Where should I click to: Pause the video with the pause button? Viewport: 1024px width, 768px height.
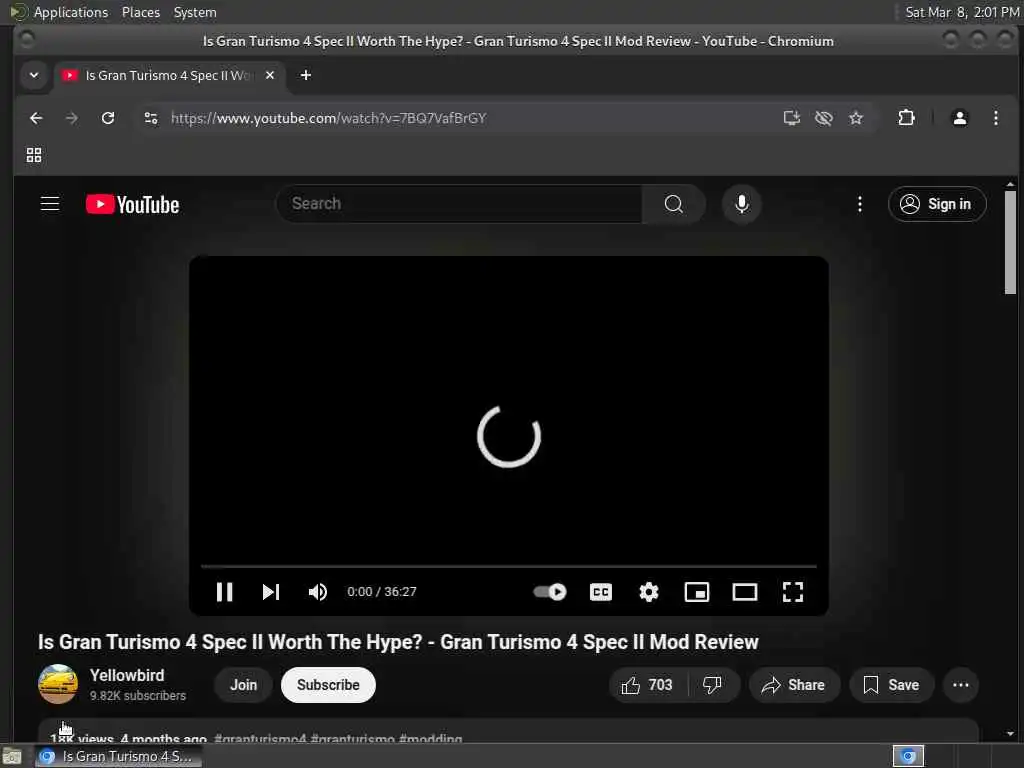pyautogui.click(x=224, y=592)
